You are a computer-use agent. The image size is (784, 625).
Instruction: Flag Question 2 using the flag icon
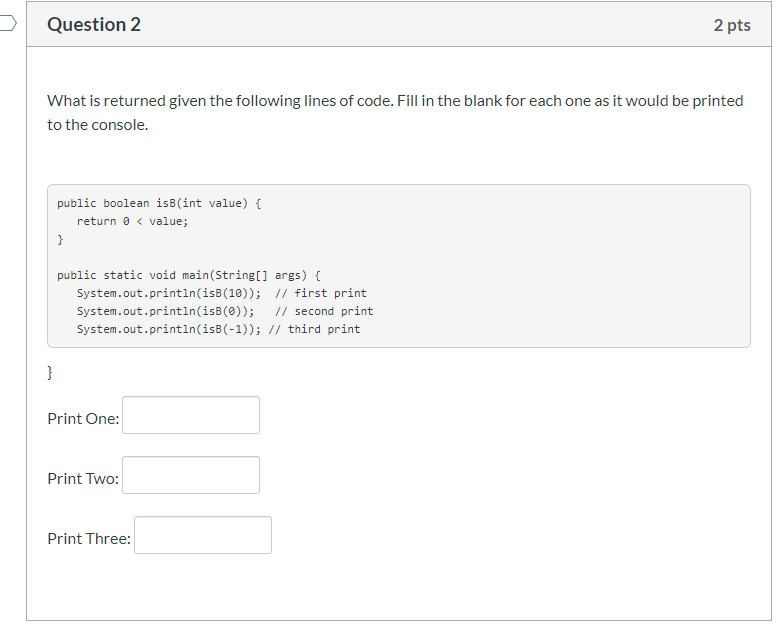(8, 23)
